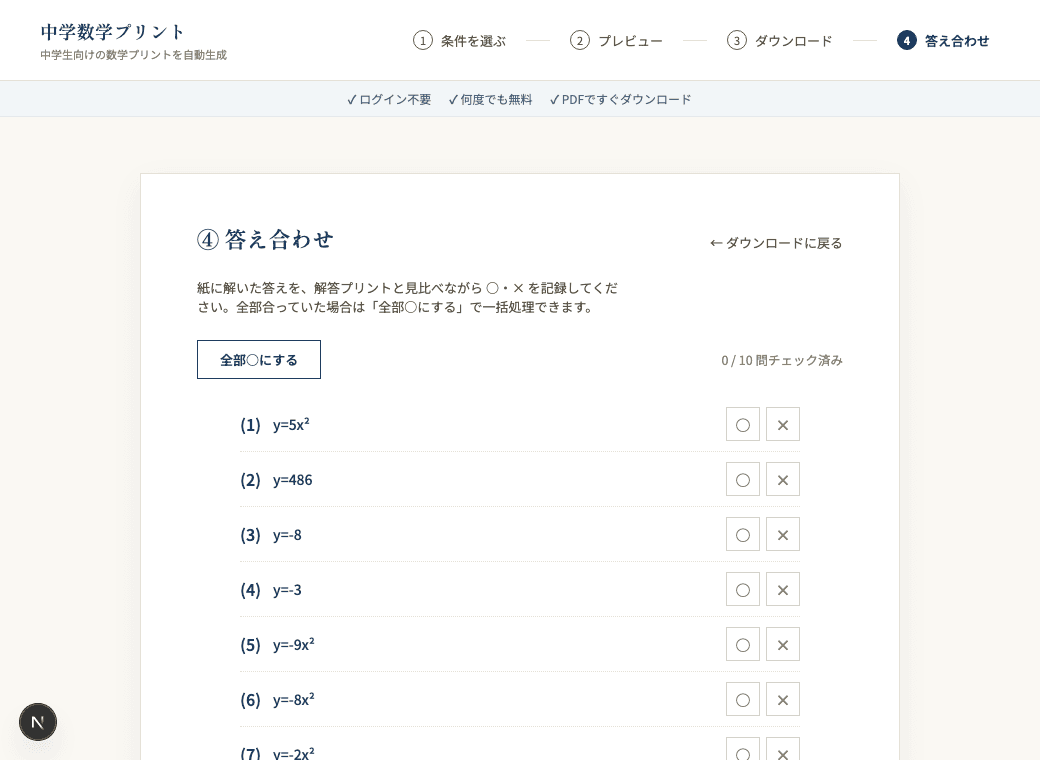
Task: Click answer text y=5x²
Action: (x=291, y=424)
